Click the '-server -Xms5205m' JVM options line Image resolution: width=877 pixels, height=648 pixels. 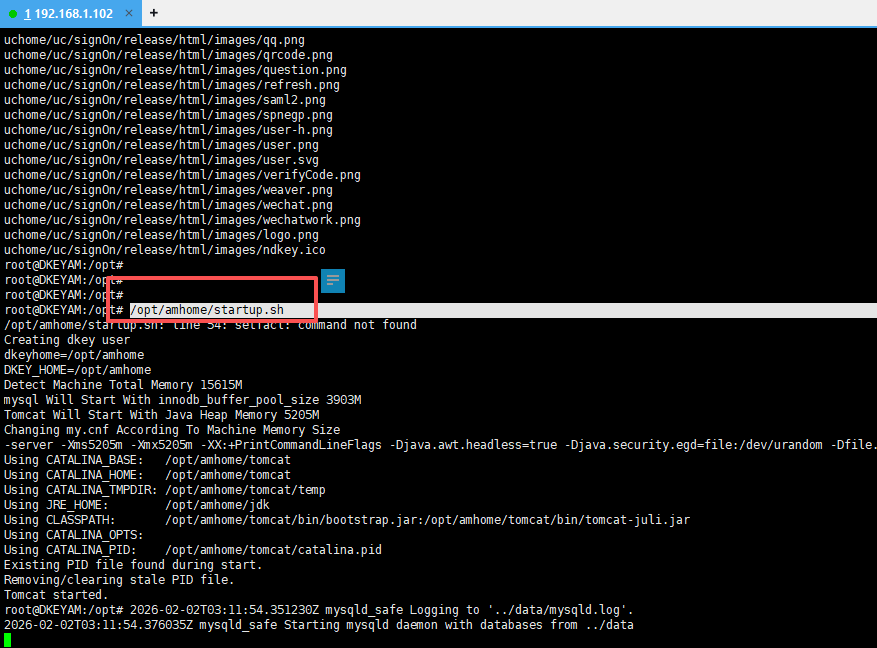tap(400, 445)
